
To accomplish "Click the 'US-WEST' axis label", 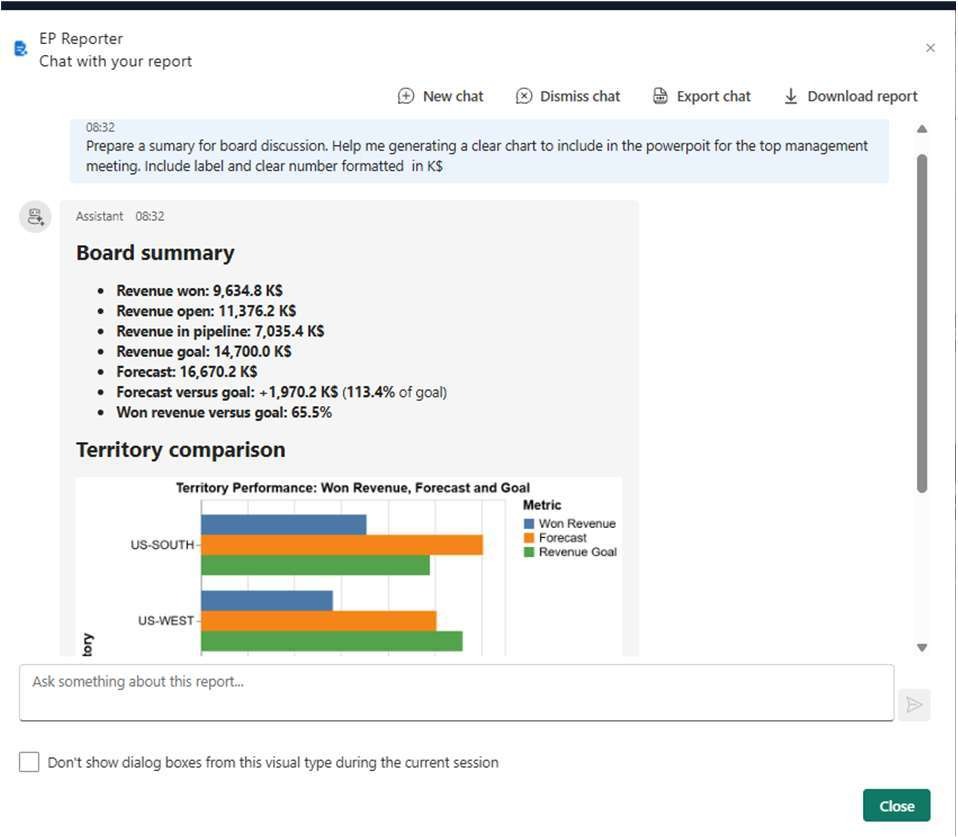I will point(166,621).
